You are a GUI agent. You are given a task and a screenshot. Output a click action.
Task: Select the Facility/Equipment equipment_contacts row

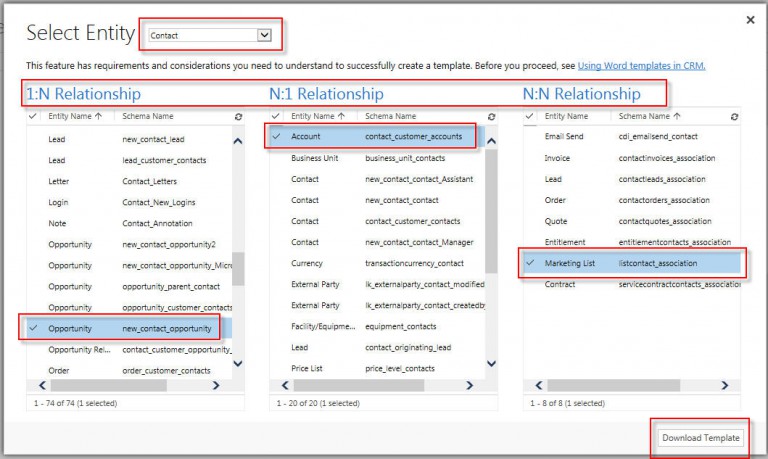tap(377, 327)
